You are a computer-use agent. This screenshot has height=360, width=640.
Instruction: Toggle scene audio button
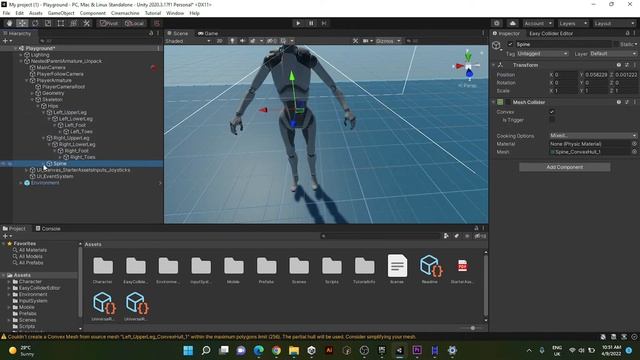242,41
